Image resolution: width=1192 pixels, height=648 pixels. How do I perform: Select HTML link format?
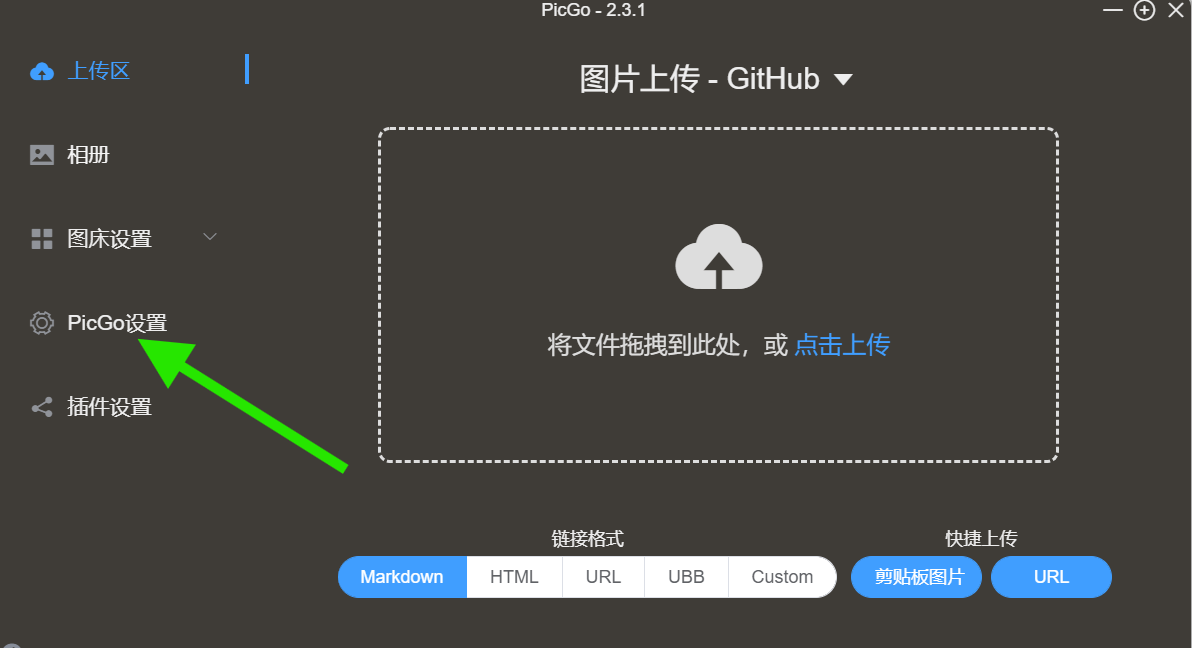(x=514, y=577)
